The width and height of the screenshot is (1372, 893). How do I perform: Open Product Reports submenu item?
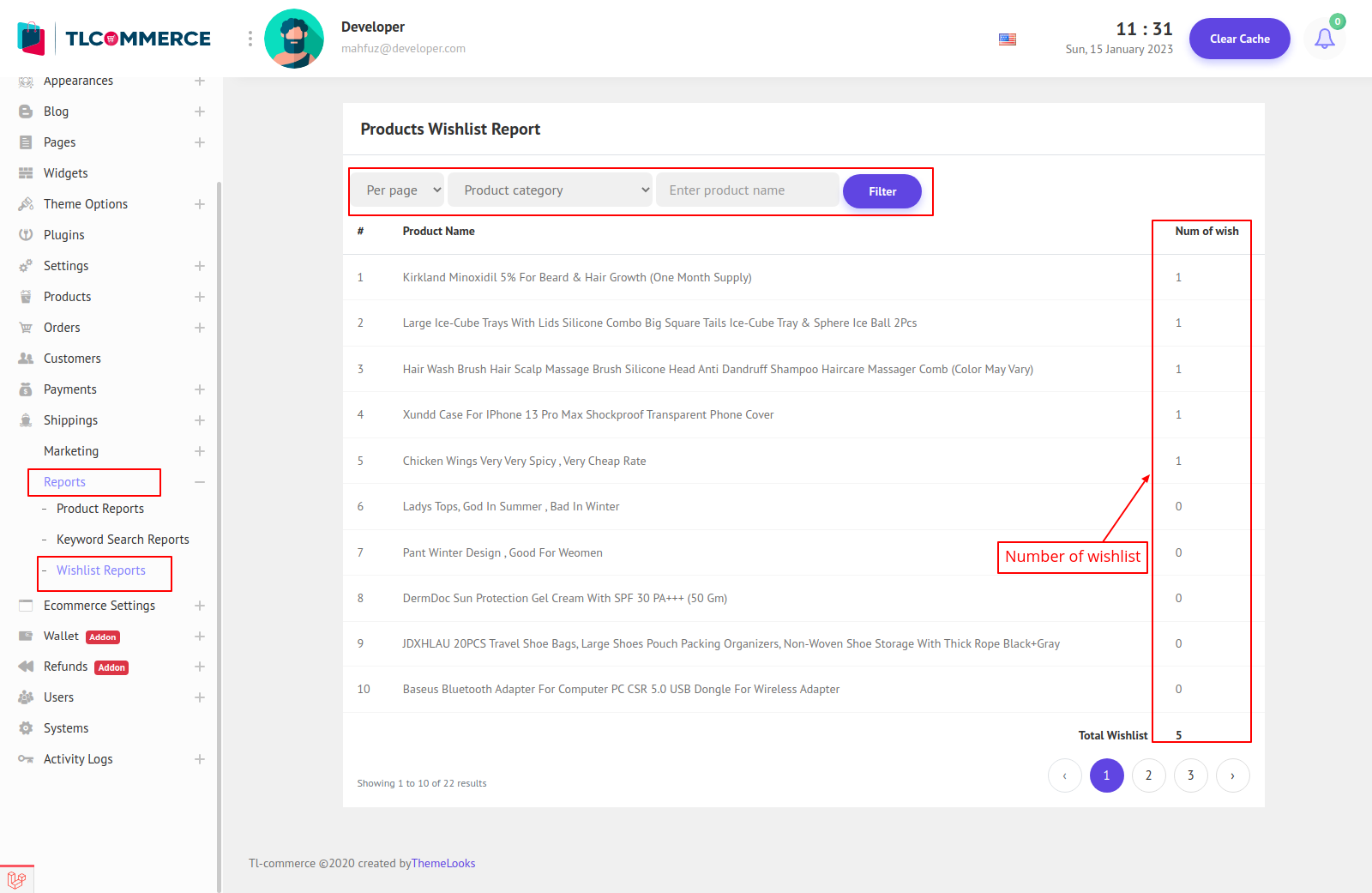(x=100, y=509)
